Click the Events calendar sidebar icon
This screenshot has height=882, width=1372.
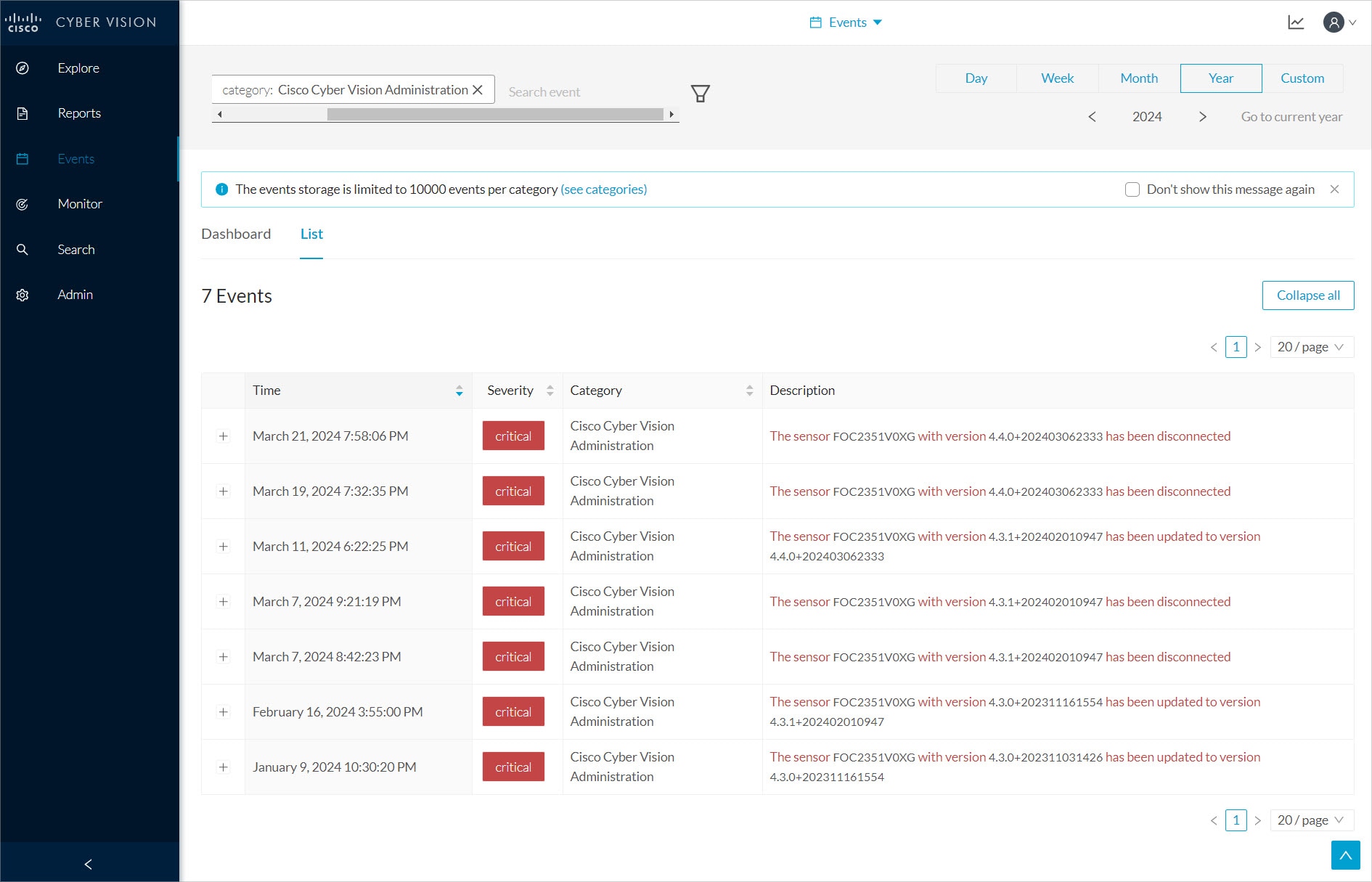point(23,159)
